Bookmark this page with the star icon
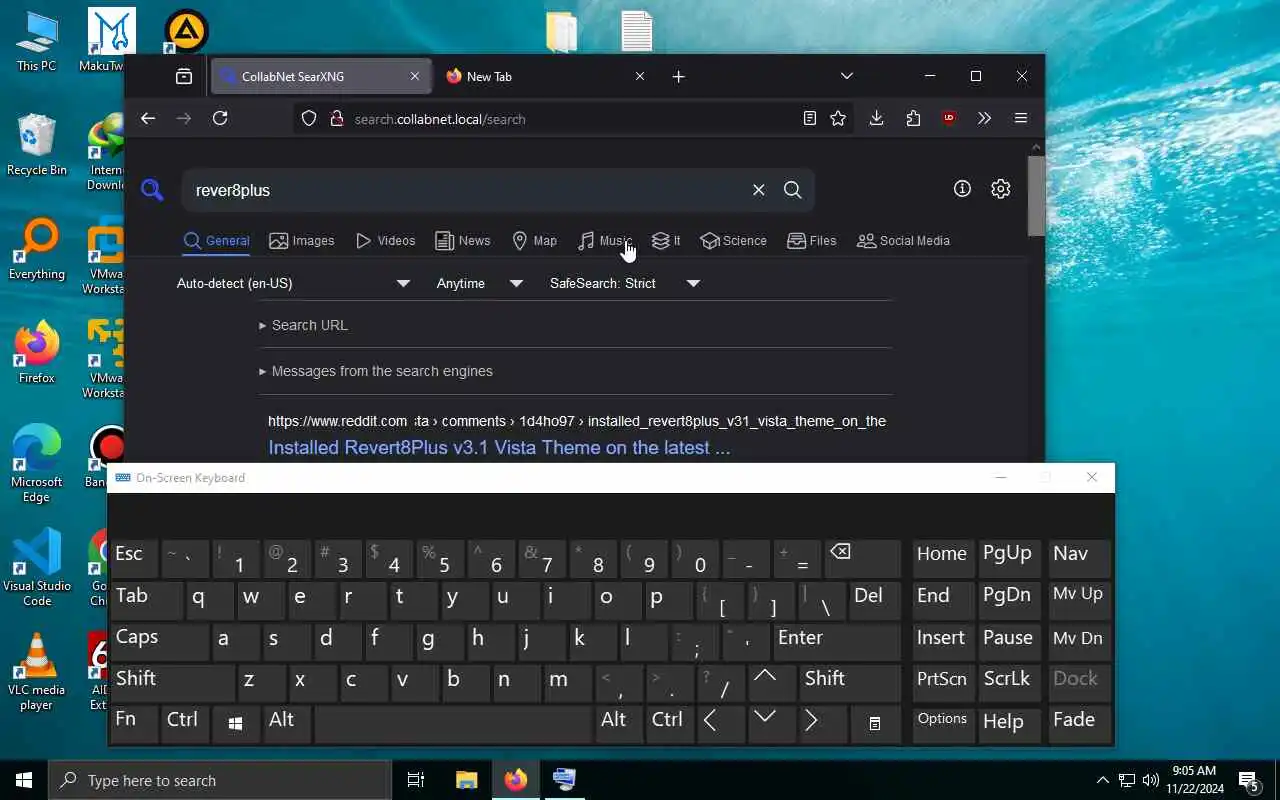This screenshot has width=1280, height=800. (838, 118)
